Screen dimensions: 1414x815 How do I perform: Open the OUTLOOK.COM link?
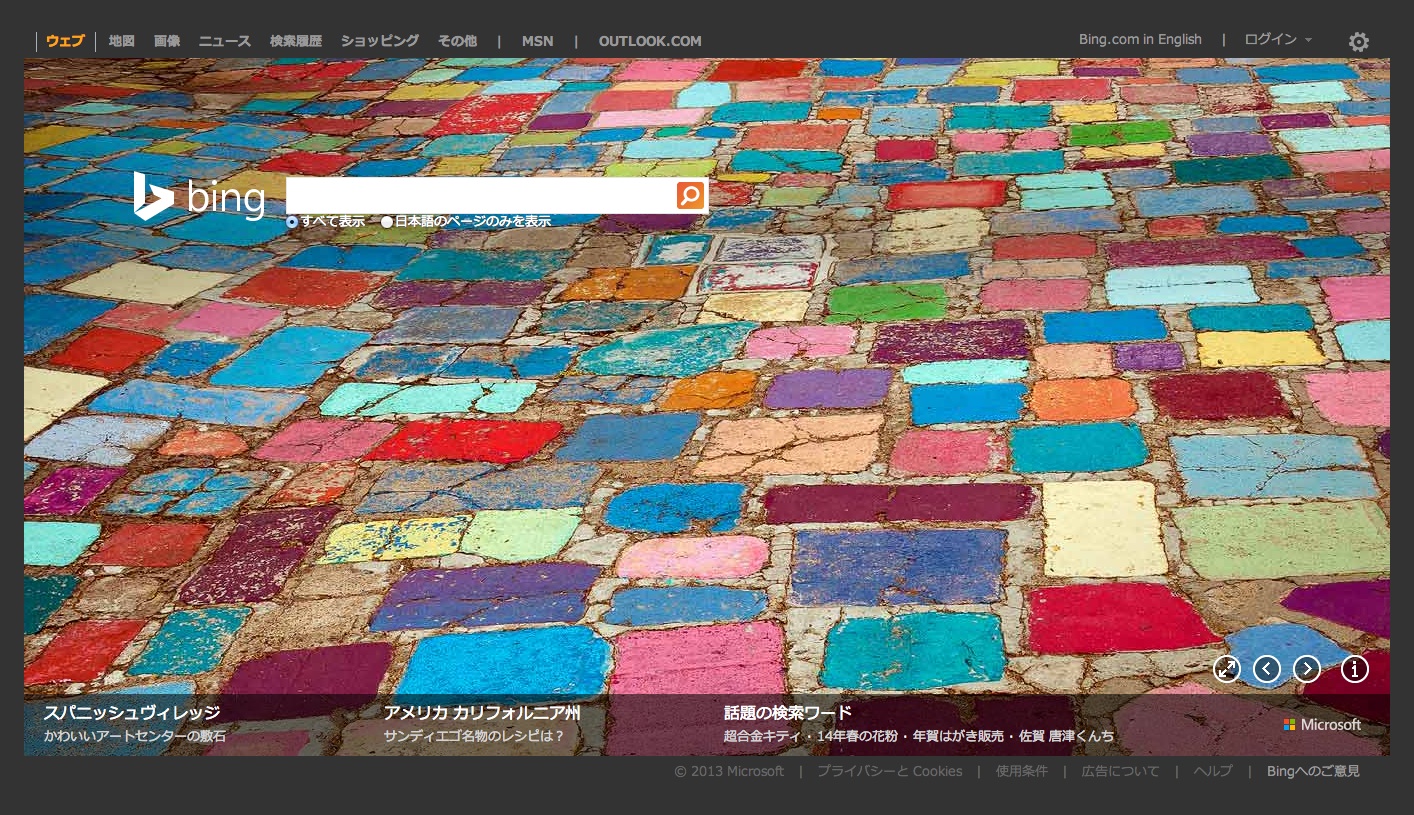coord(649,41)
